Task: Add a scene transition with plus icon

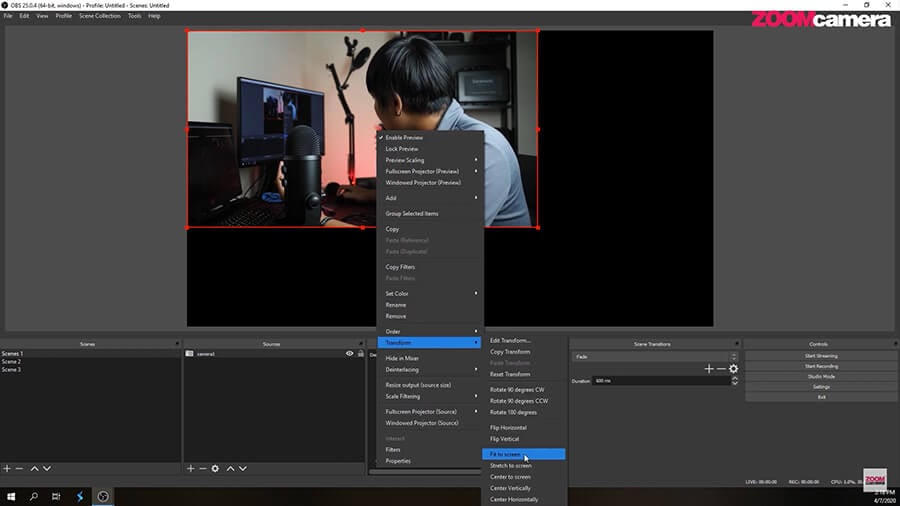Action: tap(709, 369)
